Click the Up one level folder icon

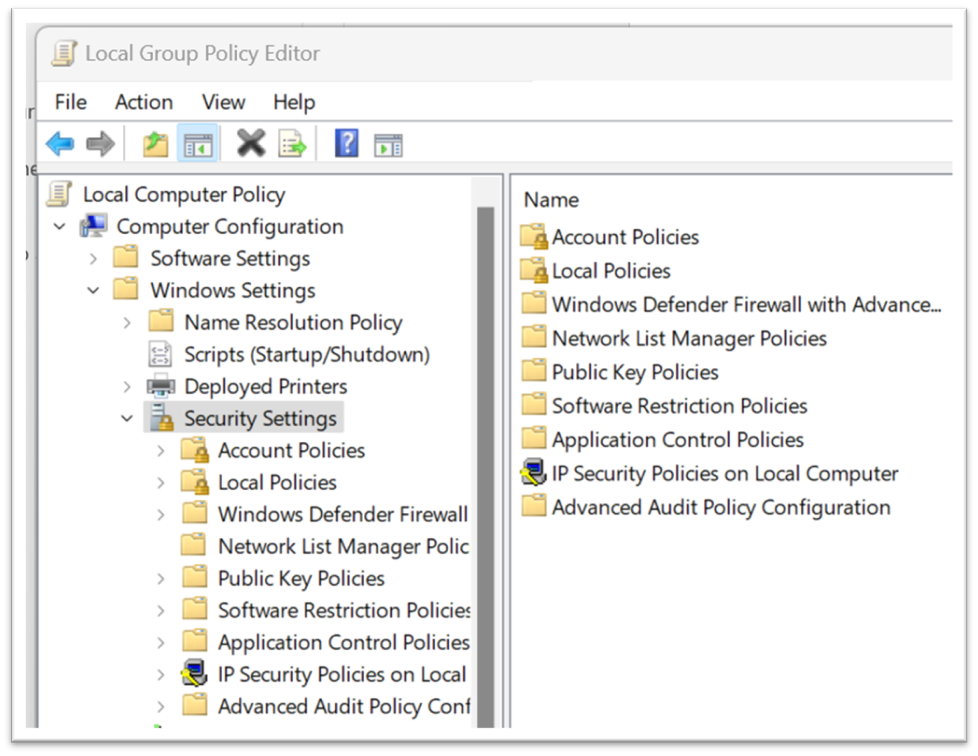(154, 143)
